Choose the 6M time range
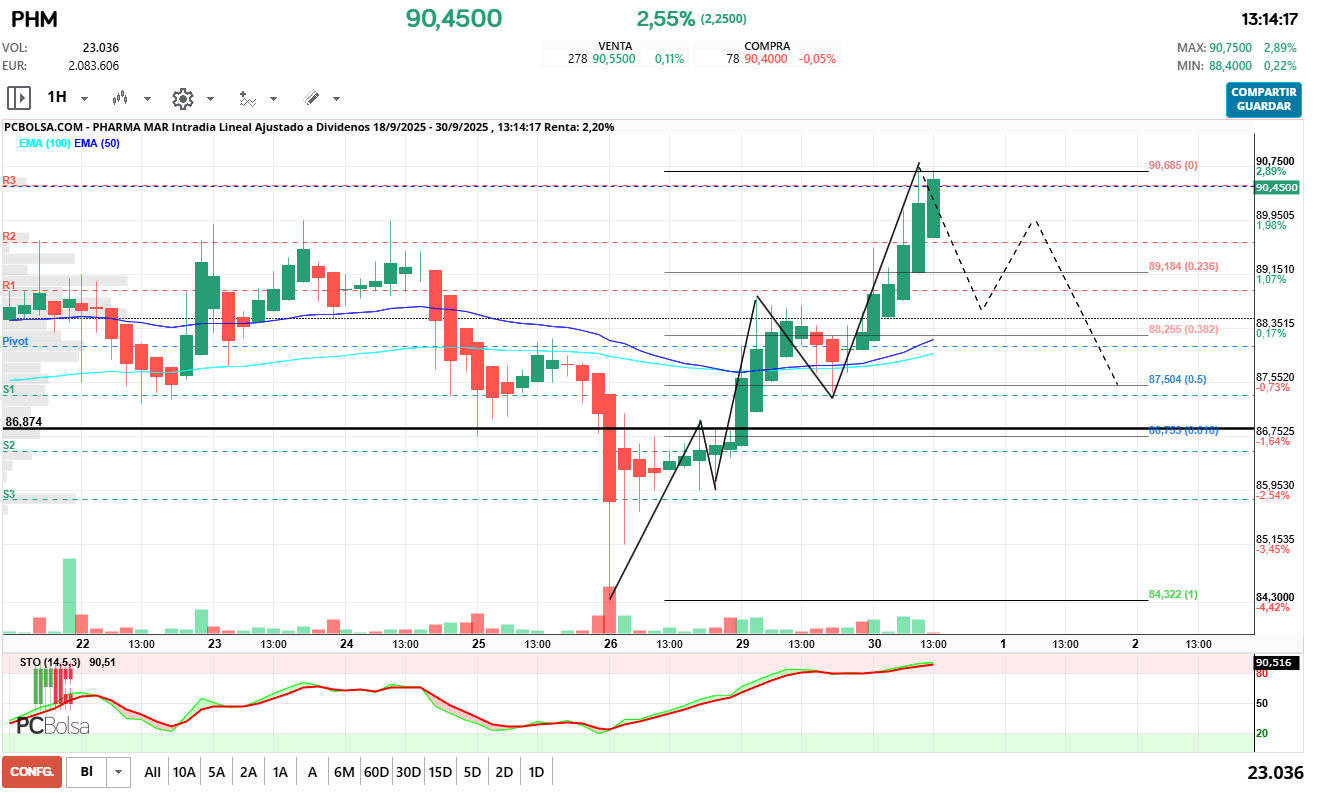The width and height of the screenshot is (1317, 793). pyautogui.click(x=344, y=772)
